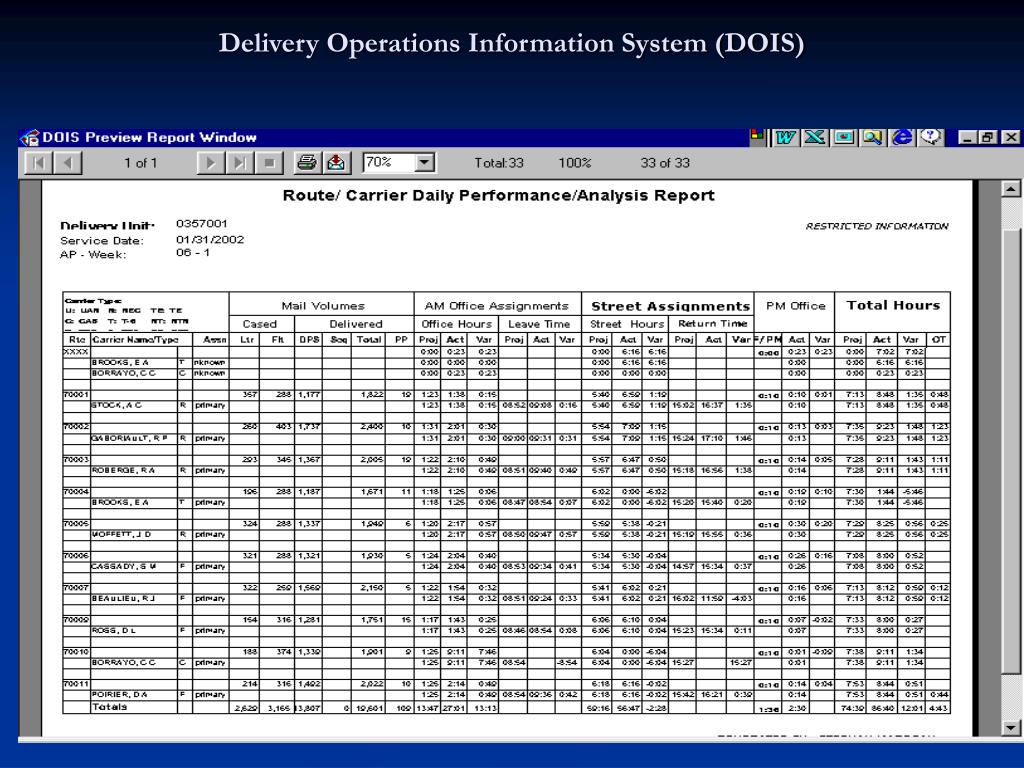The height and width of the screenshot is (768, 1024).
Task: Click the delivery unit value '0357001'
Action: pos(202,223)
